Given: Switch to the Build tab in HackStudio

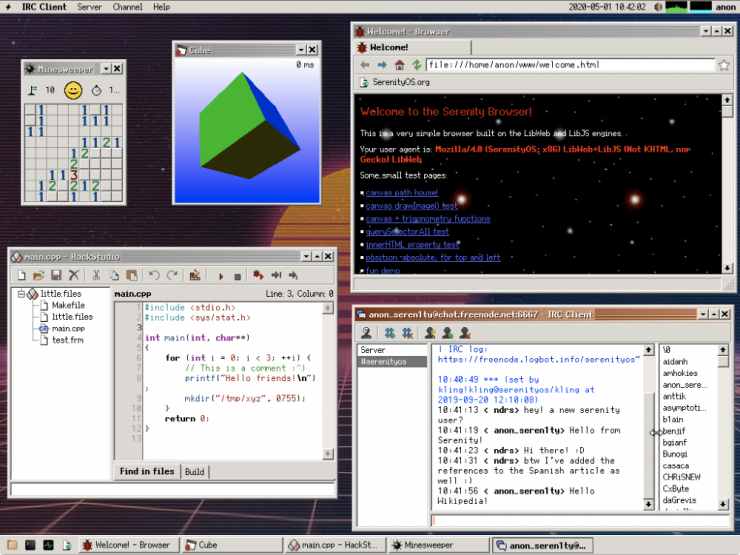Looking at the screenshot, I should tap(194, 471).
